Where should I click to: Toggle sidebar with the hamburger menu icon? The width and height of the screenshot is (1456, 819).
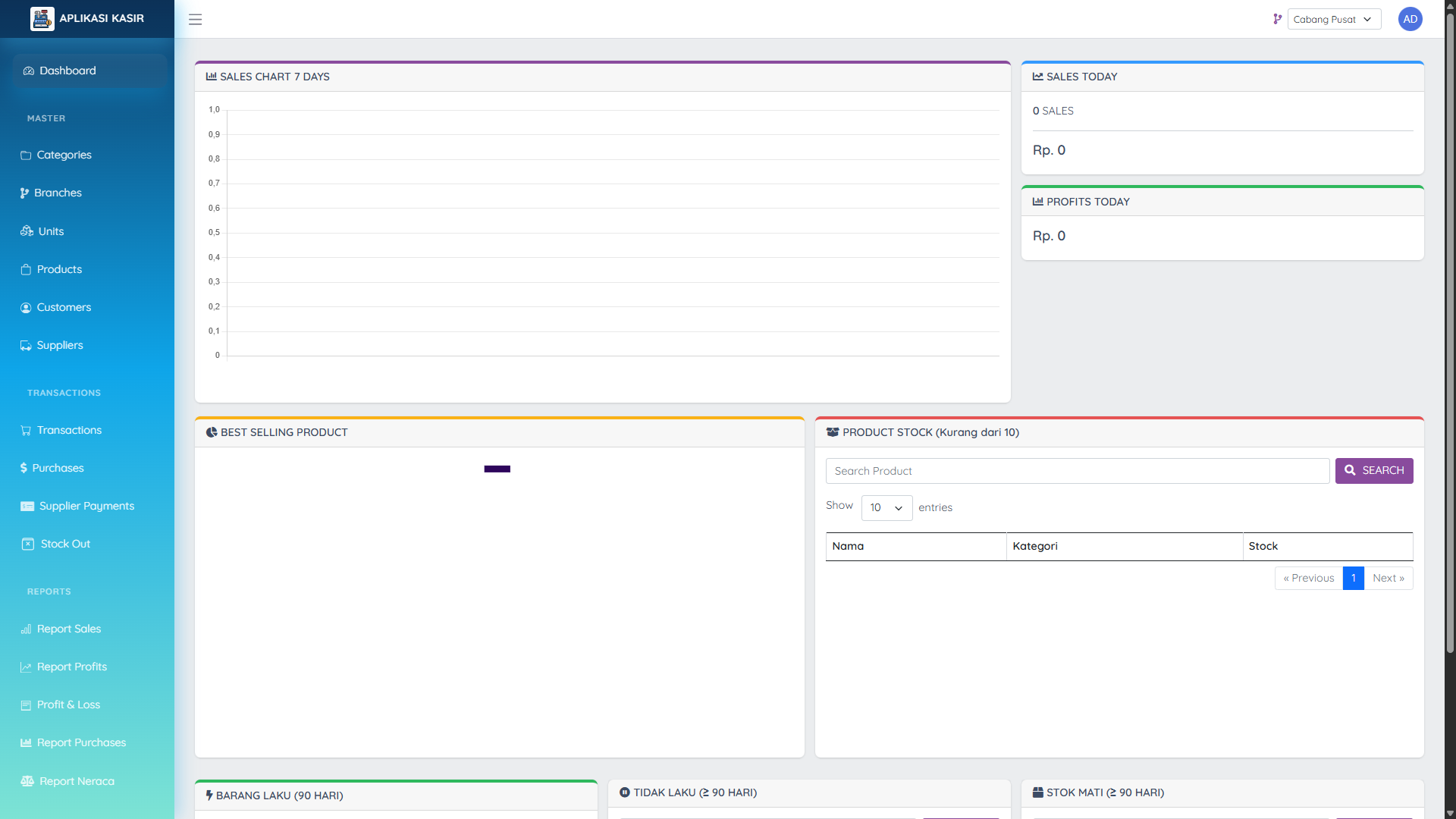pos(195,20)
